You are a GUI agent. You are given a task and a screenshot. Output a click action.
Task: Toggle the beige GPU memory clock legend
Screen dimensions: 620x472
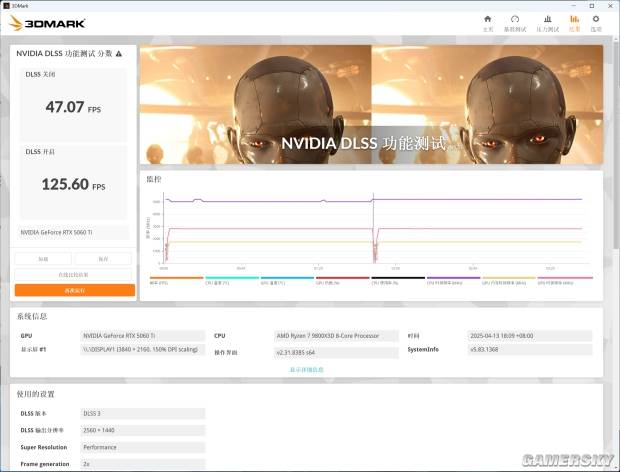click(x=508, y=280)
